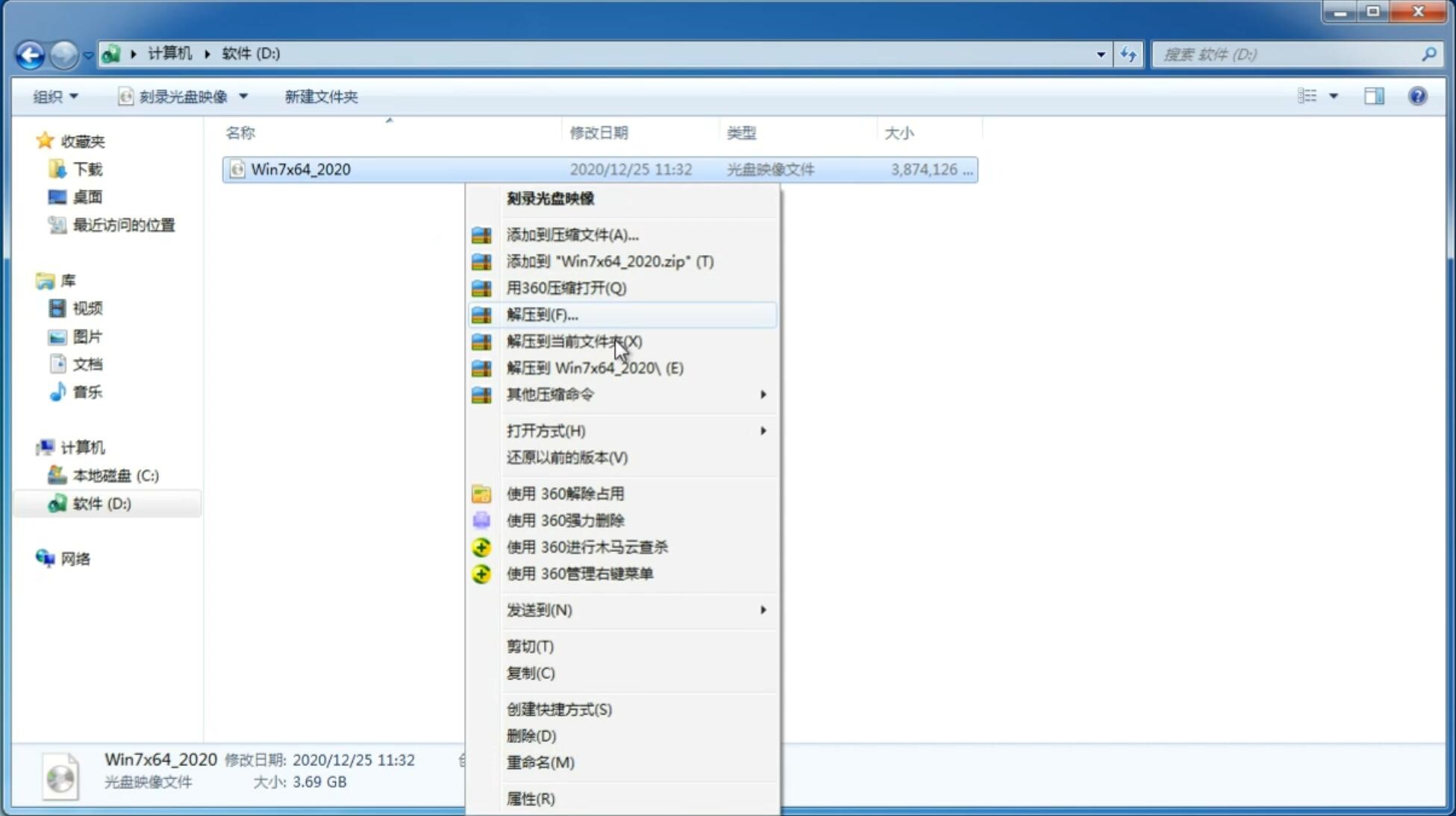The image size is (1456, 816).
Task: Select 解压到当前文件夹 context menu item
Action: pyautogui.click(x=575, y=341)
